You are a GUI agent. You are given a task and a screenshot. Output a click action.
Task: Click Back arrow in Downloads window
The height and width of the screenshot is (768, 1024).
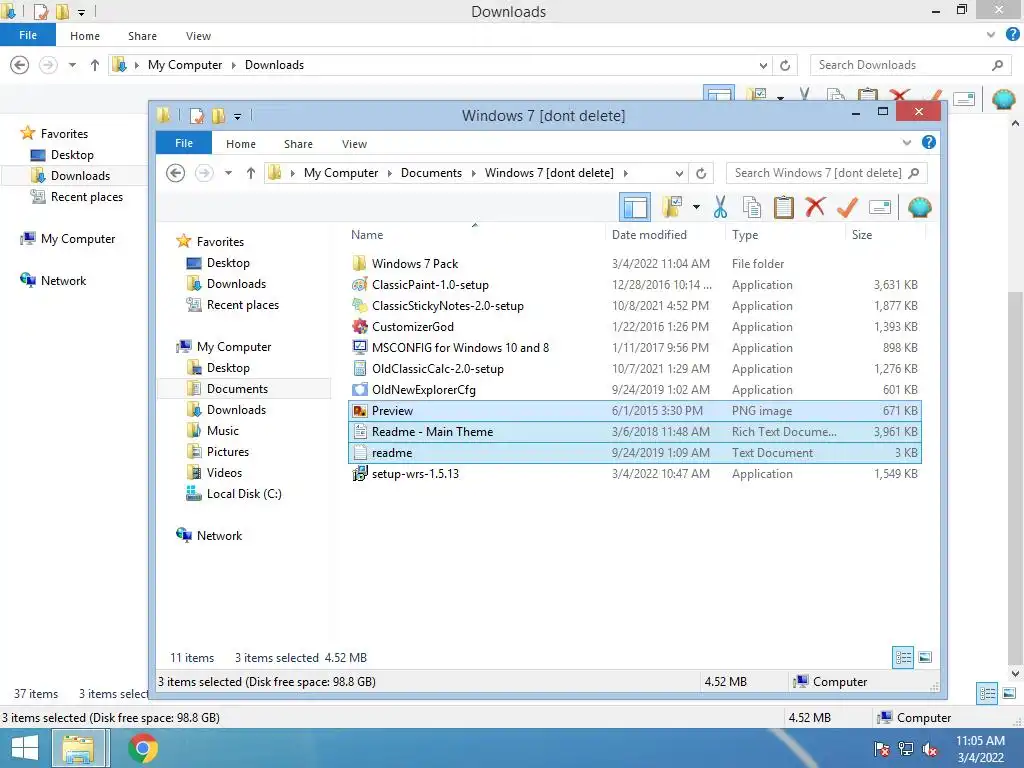(x=20, y=65)
